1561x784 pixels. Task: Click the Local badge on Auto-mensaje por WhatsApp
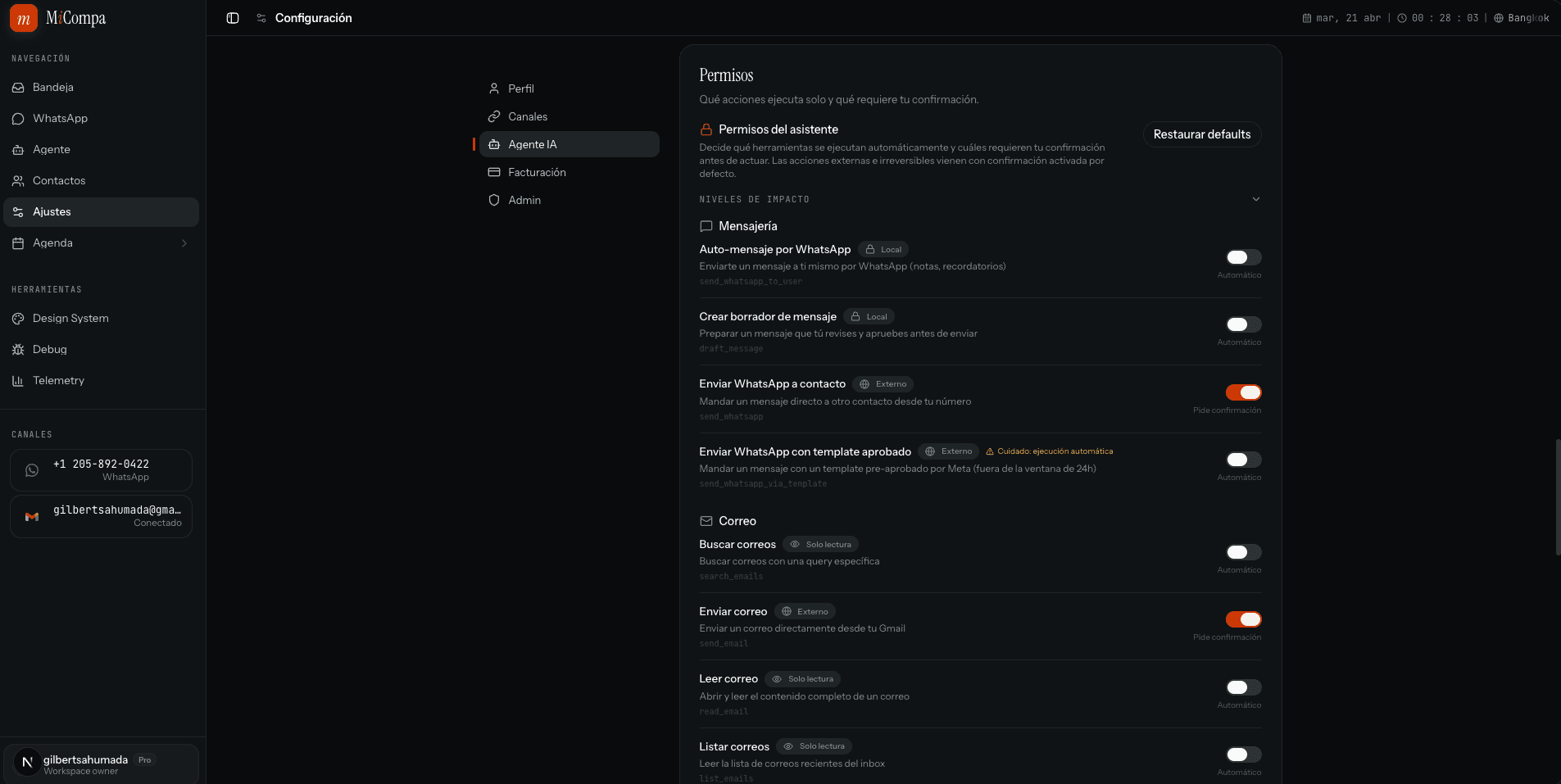click(883, 250)
